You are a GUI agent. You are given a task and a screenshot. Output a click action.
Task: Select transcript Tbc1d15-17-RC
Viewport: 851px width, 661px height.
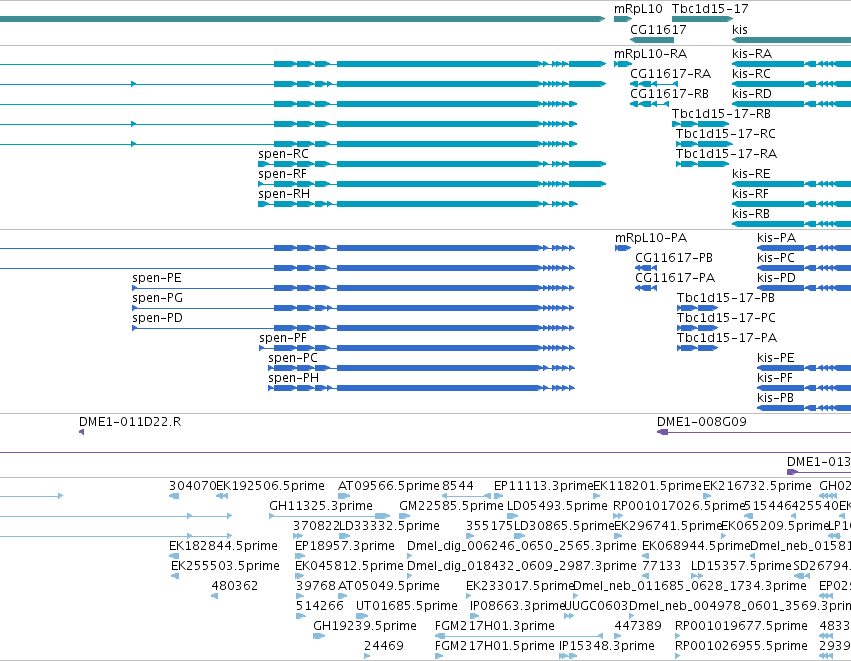point(726,134)
